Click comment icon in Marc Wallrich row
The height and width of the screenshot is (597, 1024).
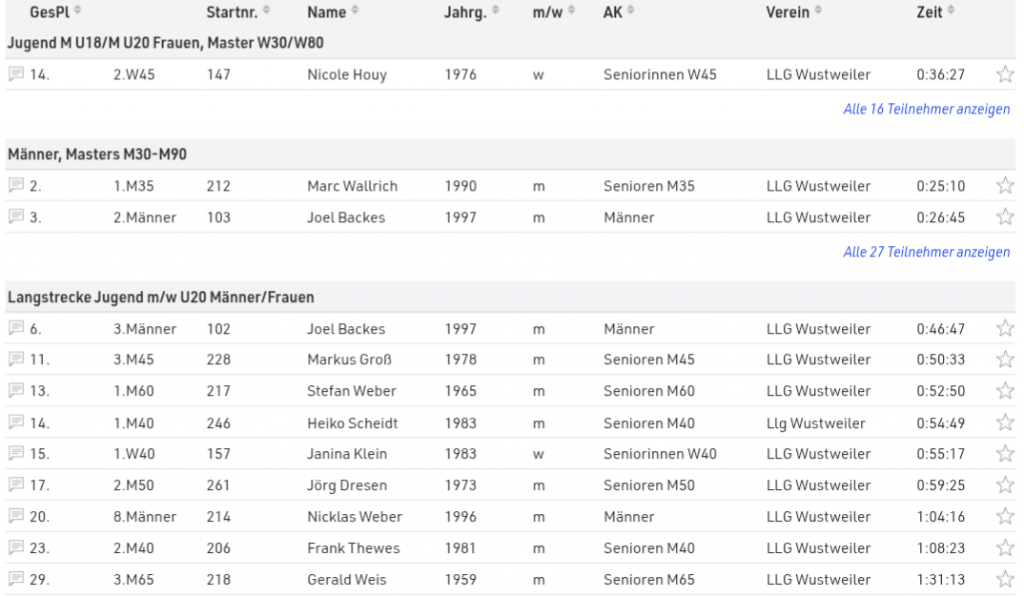pyautogui.click(x=16, y=185)
